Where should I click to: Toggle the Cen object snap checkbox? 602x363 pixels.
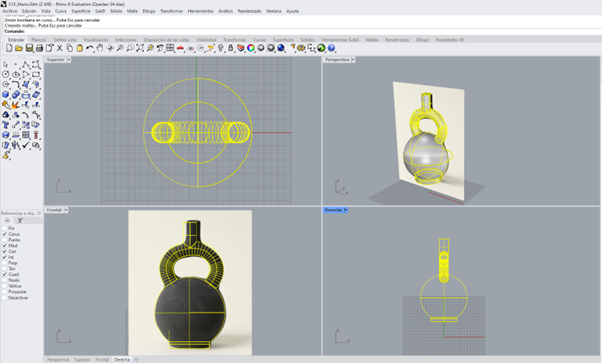pyautogui.click(x=5, y=251)
